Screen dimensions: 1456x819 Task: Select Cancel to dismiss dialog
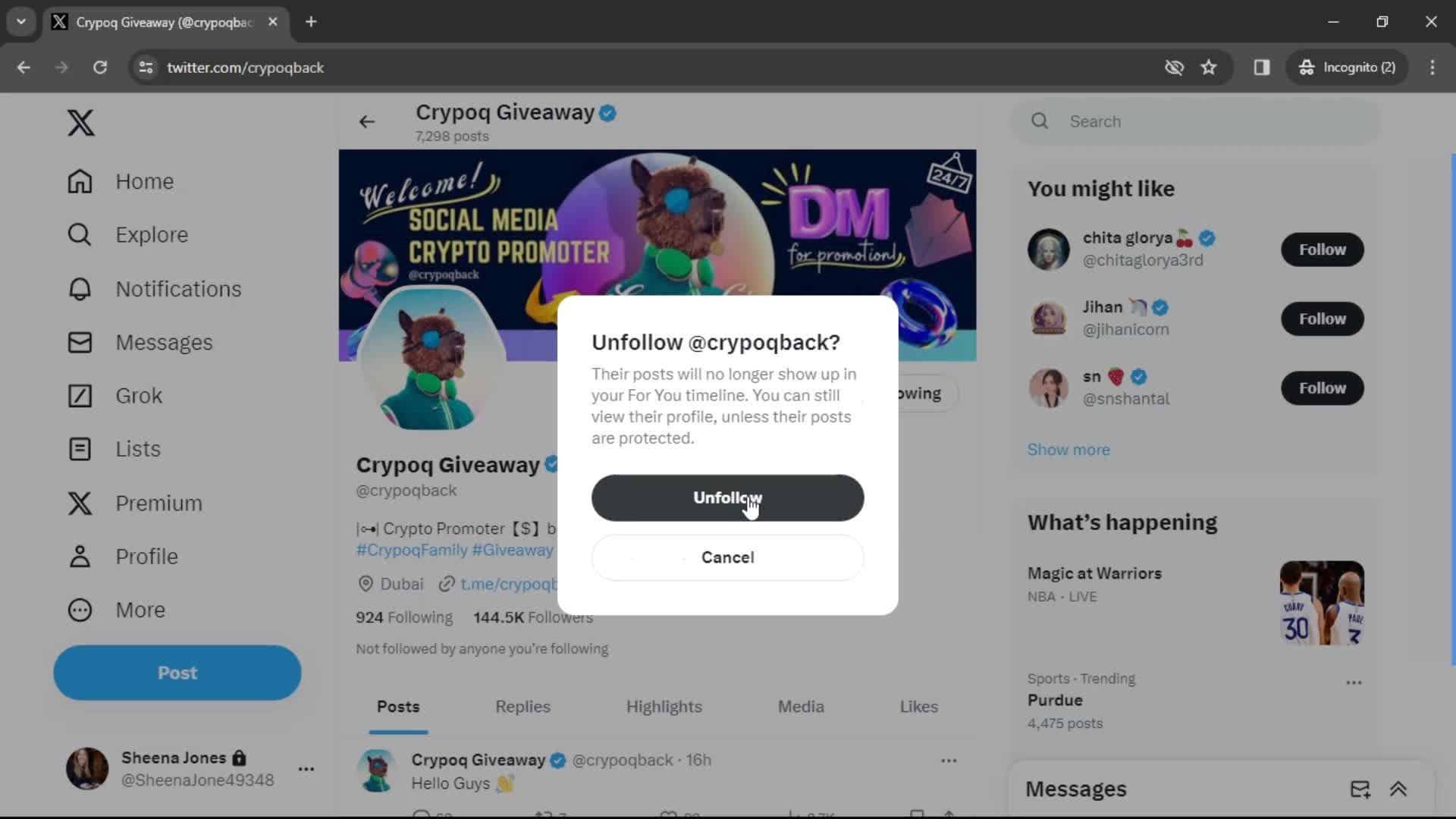point(727,557)
